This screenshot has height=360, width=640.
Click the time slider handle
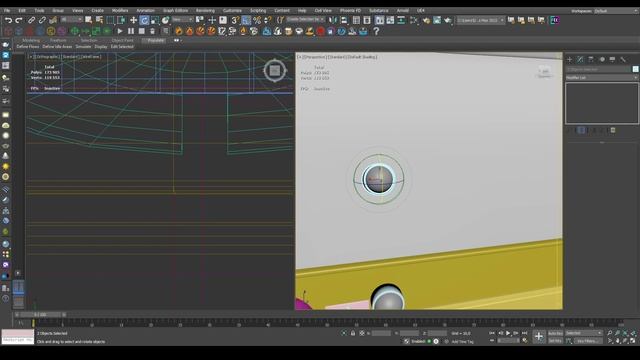click(41, 315)
